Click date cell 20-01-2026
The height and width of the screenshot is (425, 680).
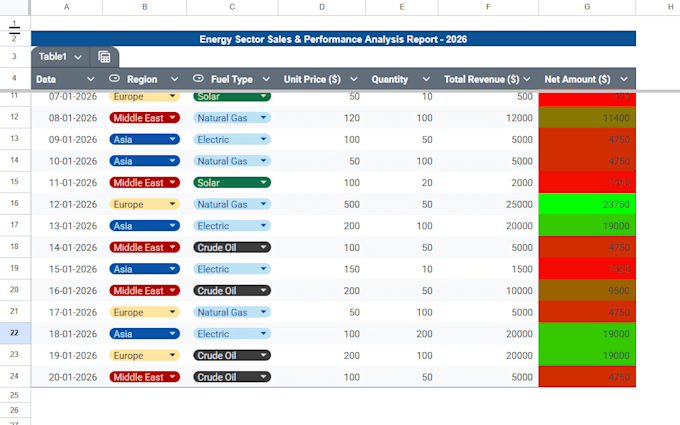66,377
